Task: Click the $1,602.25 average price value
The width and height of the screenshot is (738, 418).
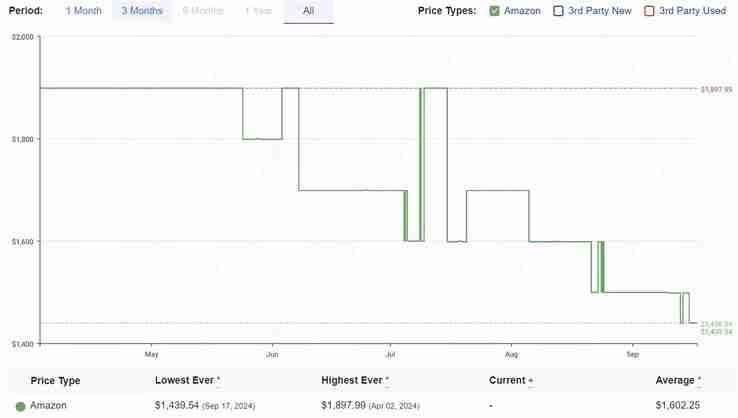Action: [677, 405]
